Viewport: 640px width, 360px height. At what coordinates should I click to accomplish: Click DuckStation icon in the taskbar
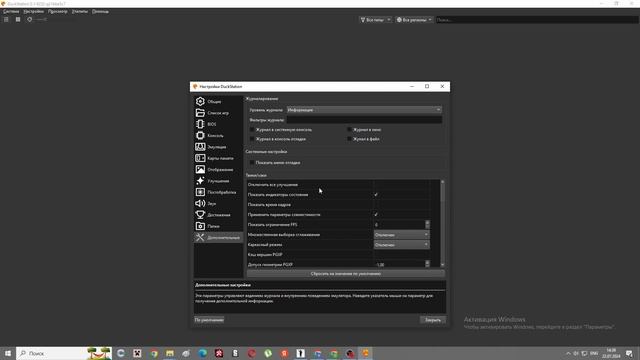pos(366,353)
